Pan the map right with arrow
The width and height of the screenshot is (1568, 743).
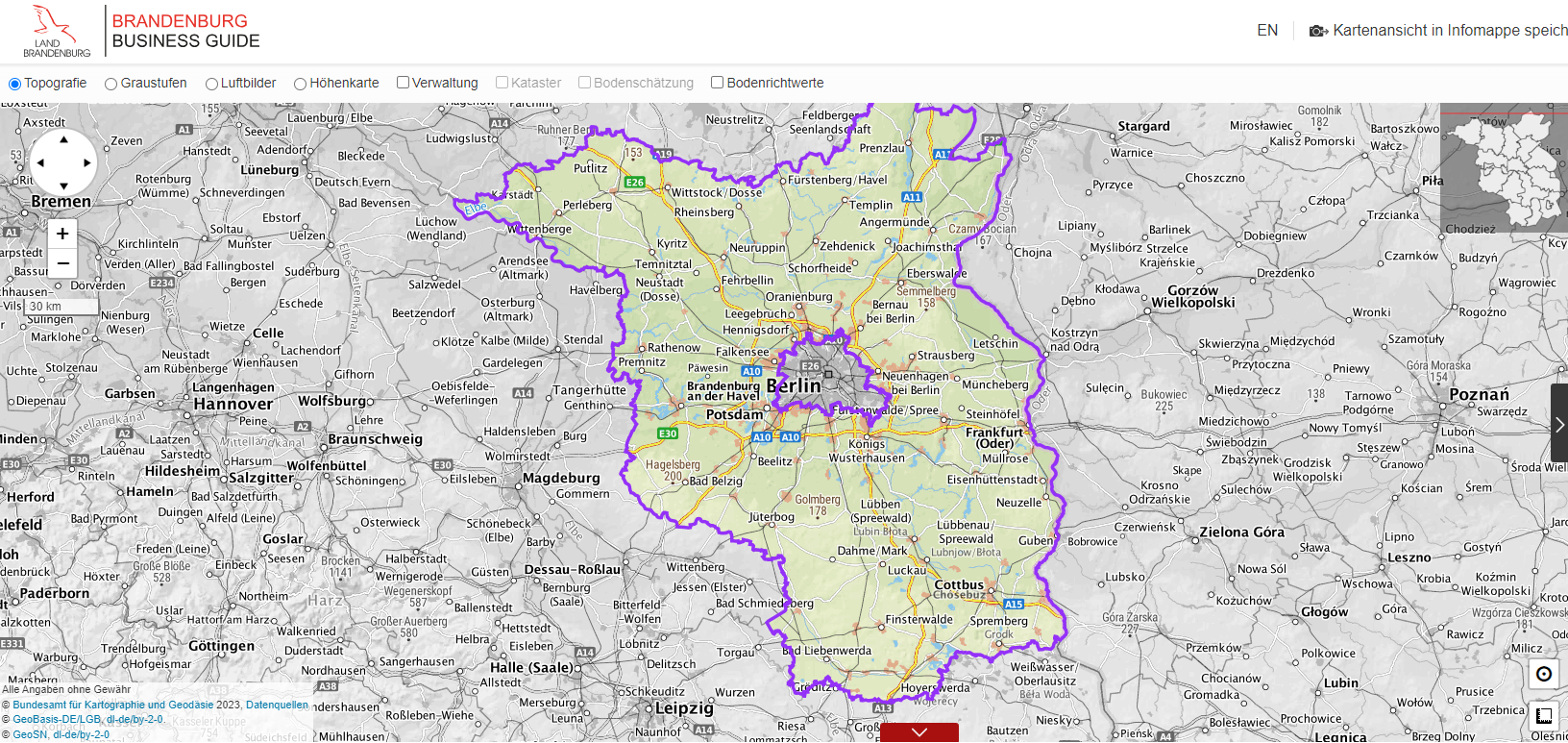[x=87, y=163]
